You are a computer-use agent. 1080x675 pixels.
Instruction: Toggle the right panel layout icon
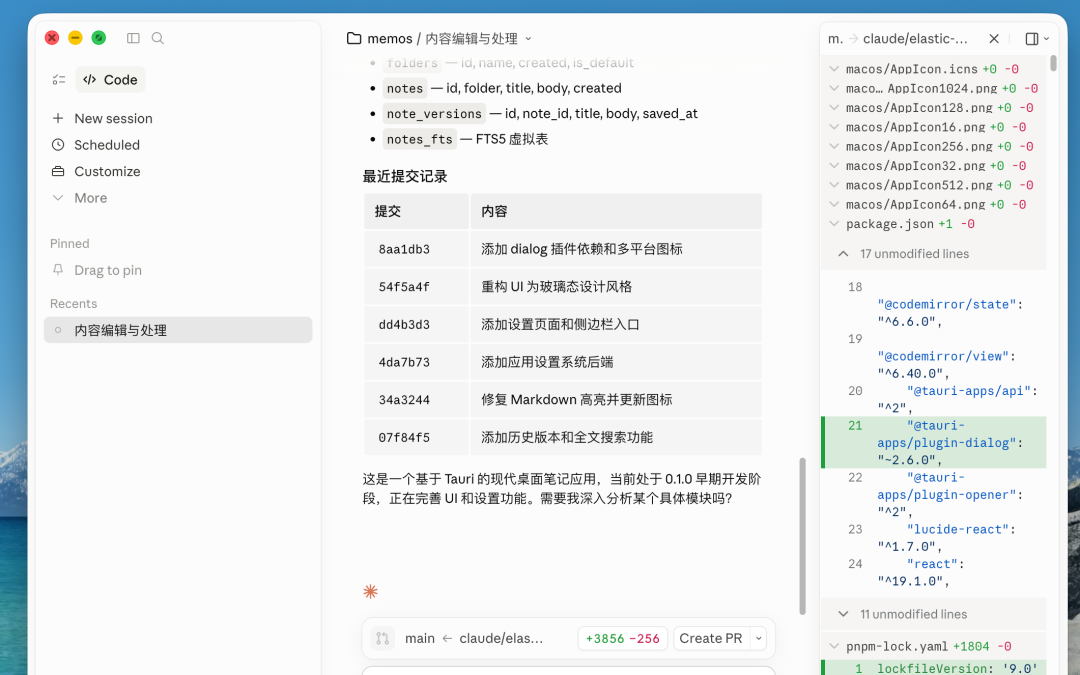[x=1032, y=39]
